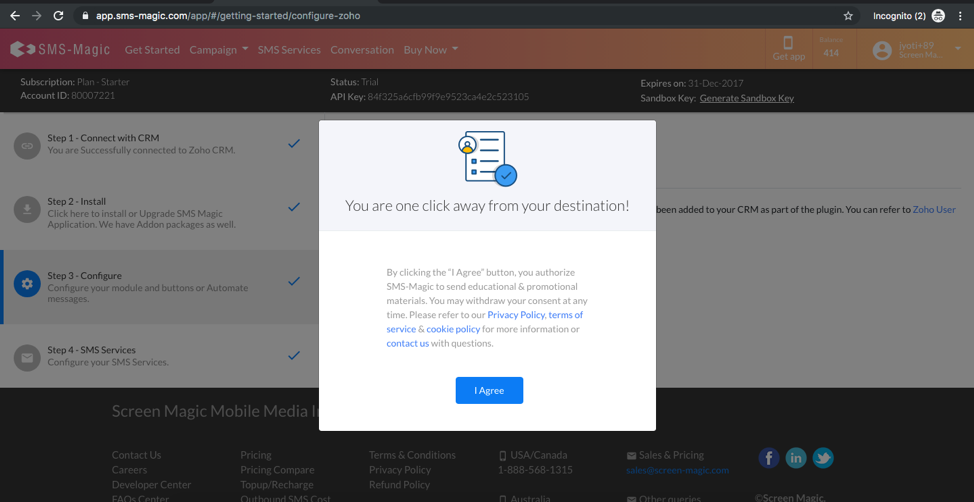Click the browser address bar URL
974x502 pixels.
click(227, 16)
